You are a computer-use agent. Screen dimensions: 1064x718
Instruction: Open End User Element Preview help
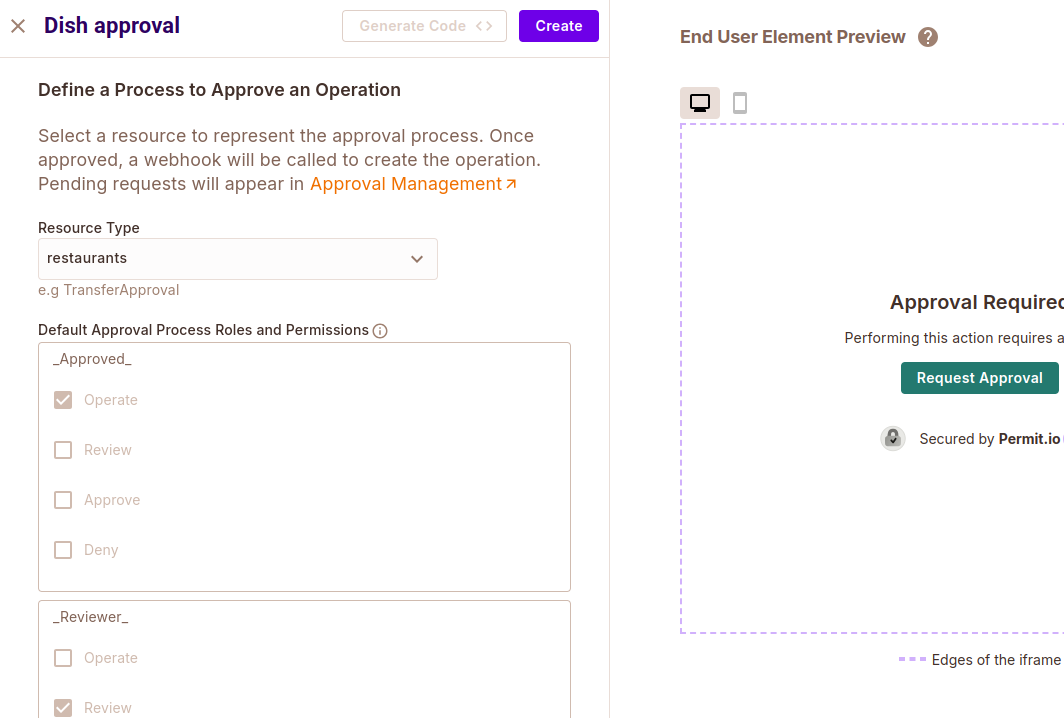click(x=928, y=37)
